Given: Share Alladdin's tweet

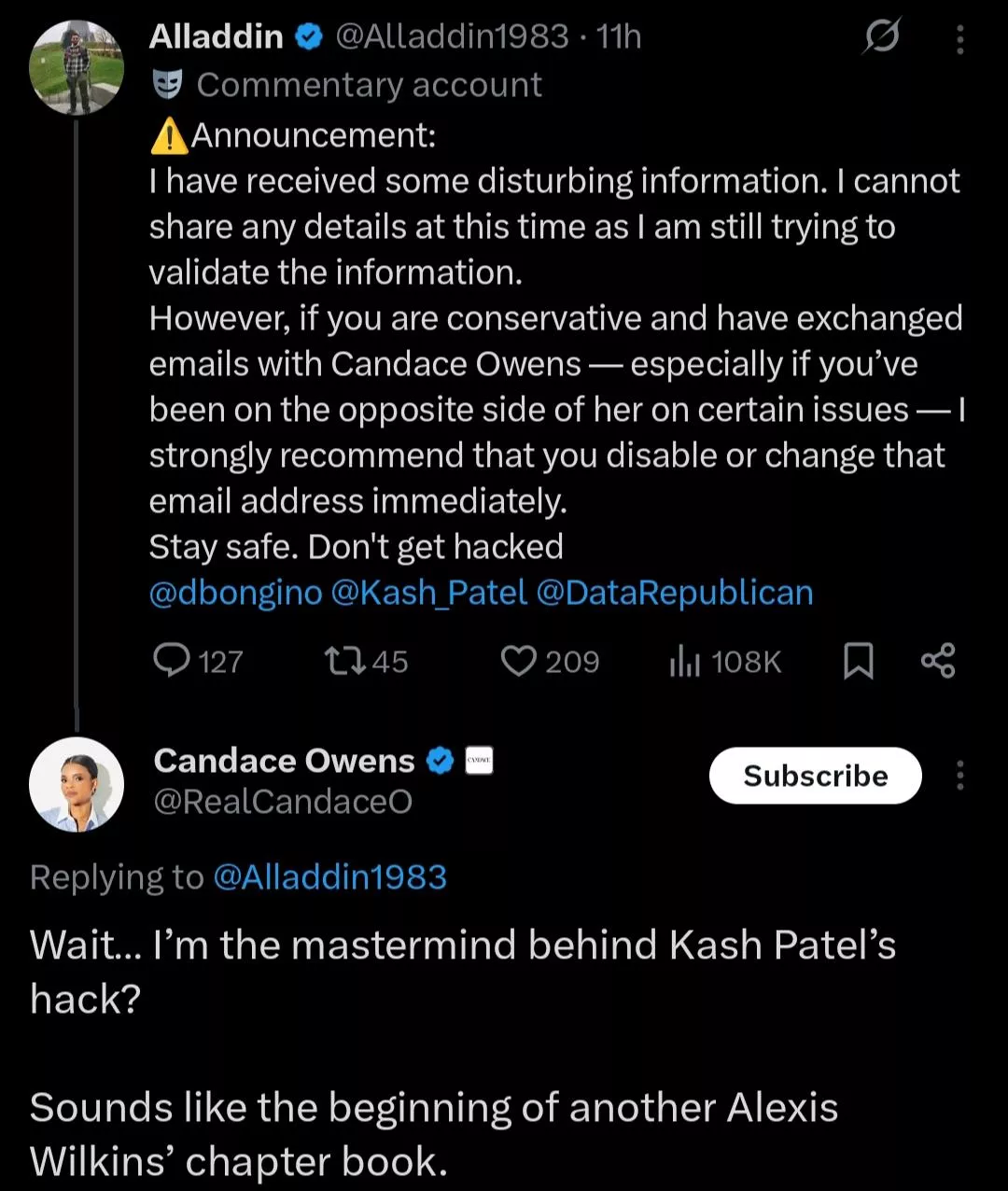Looking at the screenshot, I should click(937, 660).
